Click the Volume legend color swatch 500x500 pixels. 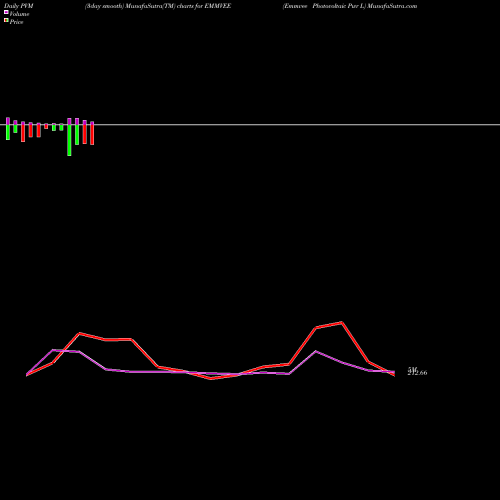pyautogui.click(x=6, y=12)
